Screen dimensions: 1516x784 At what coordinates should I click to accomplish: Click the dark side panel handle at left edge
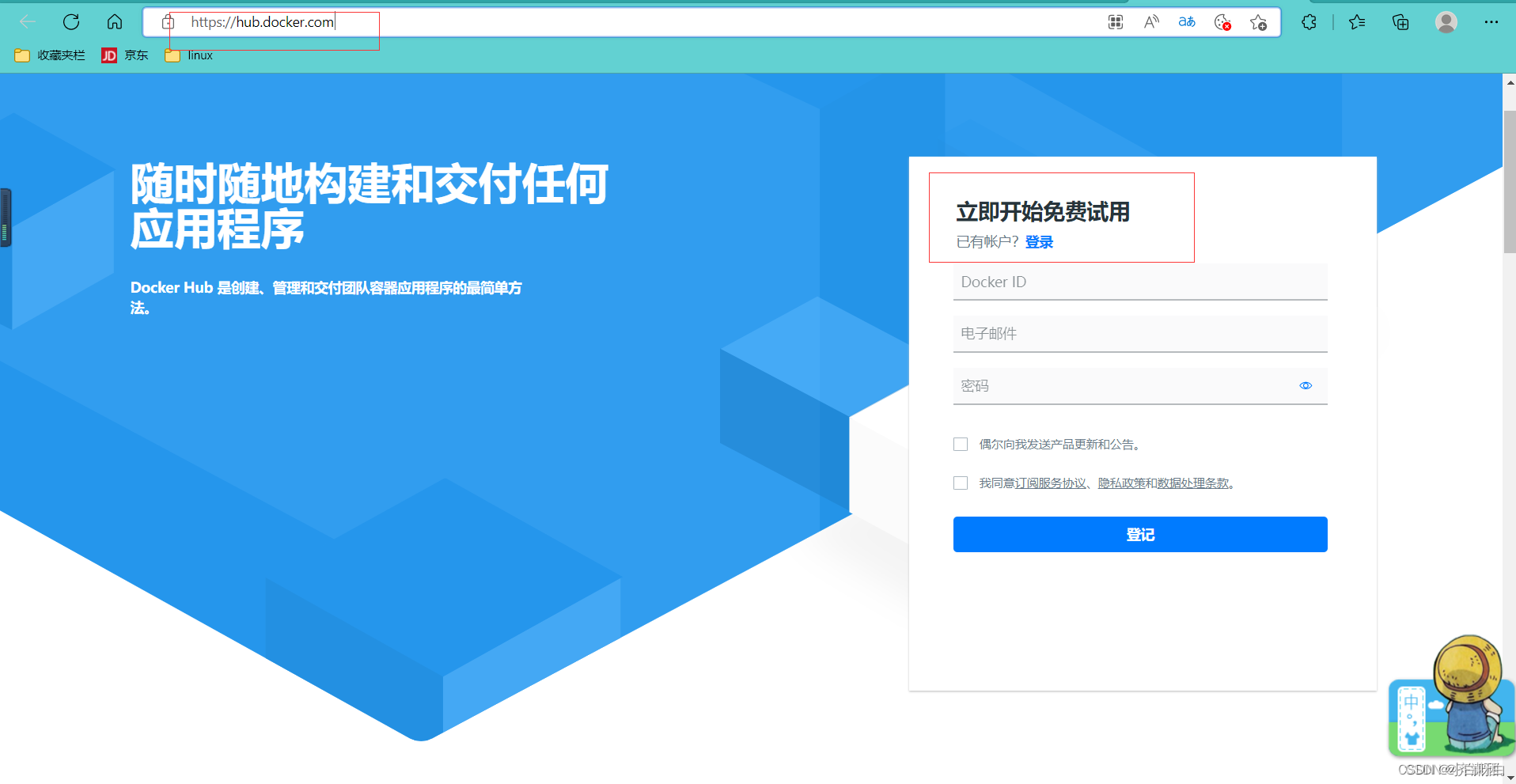pos(6,218)
